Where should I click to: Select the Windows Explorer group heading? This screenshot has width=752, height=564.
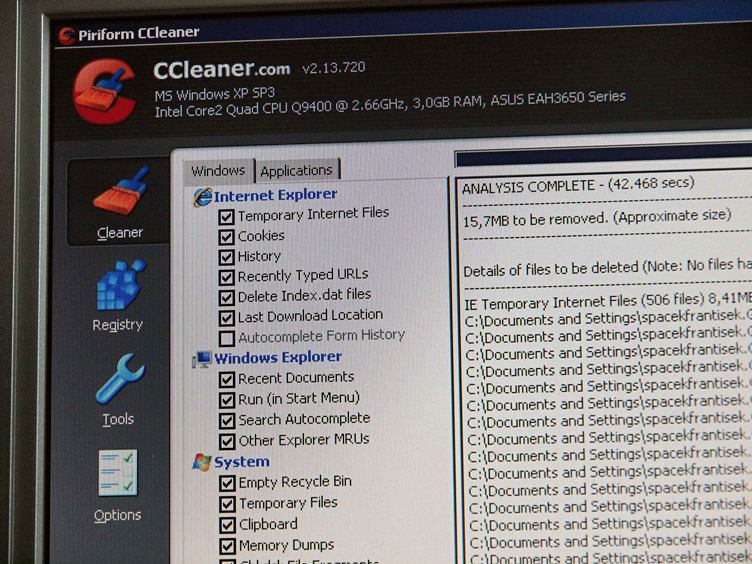point(278,358)
